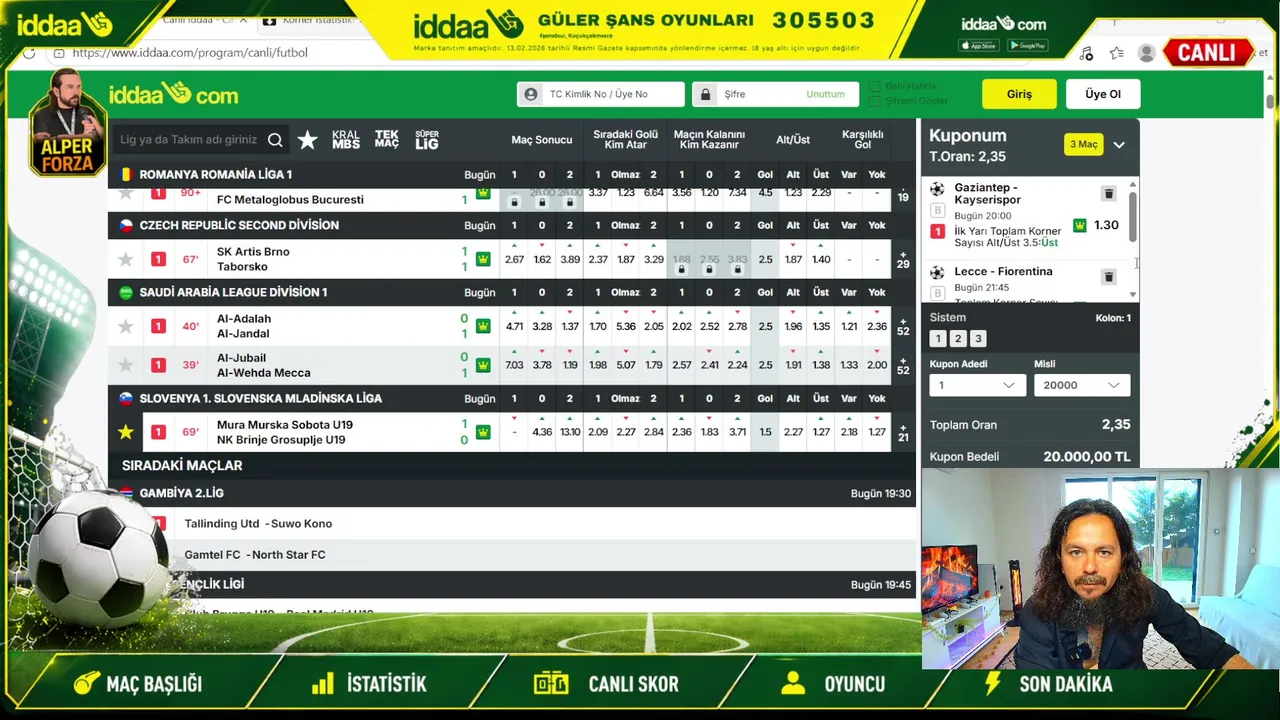Expand +21 more bets for Mura Murska Sobota
The height and width of the screenshot is (720, 1280).
click(x=903, y=432)
